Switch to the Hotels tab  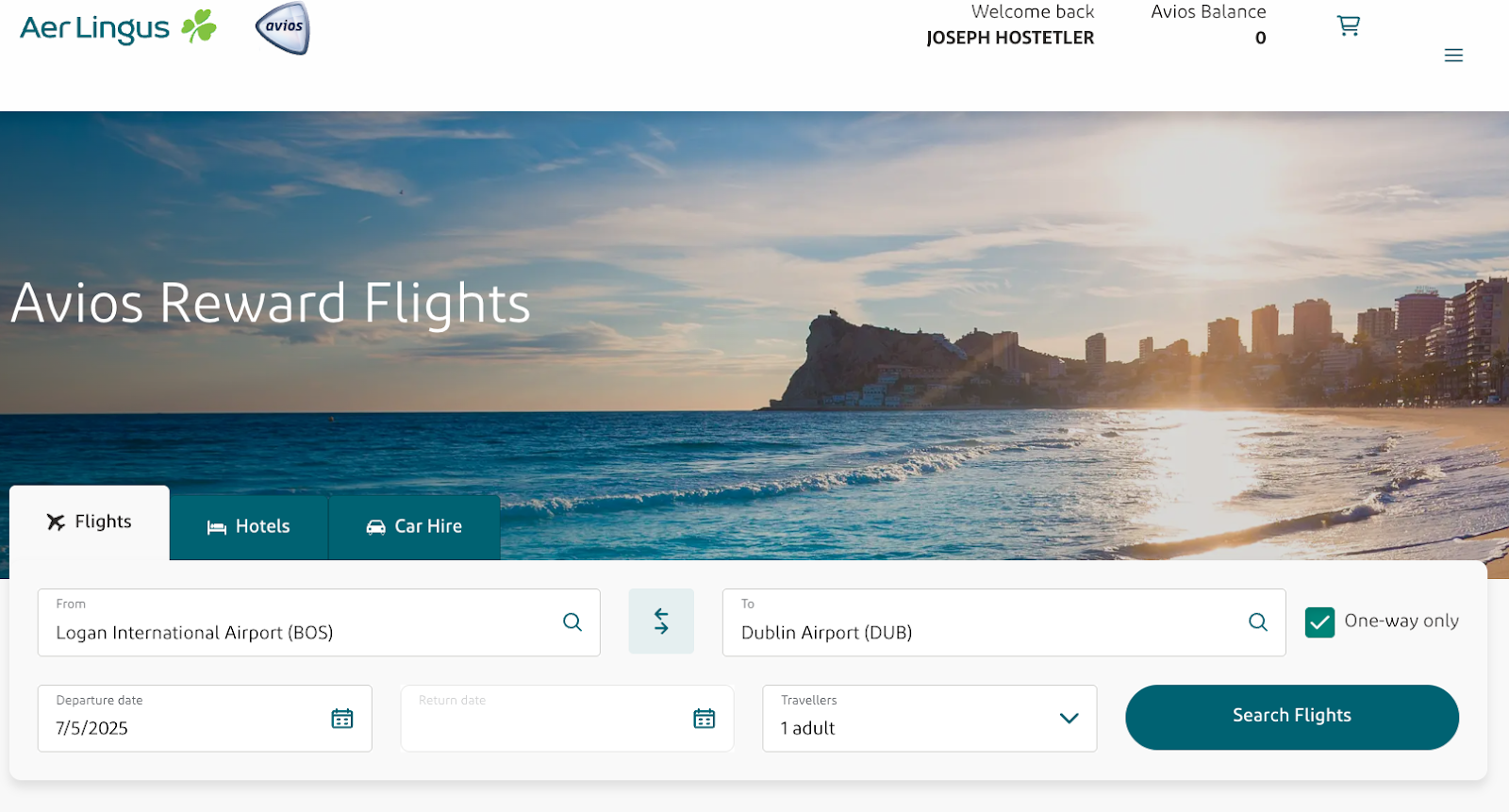pos(249,527)
